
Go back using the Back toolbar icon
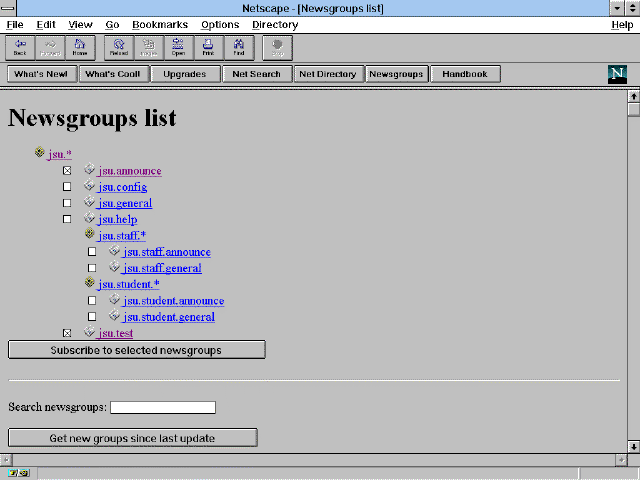coord(20,48)
